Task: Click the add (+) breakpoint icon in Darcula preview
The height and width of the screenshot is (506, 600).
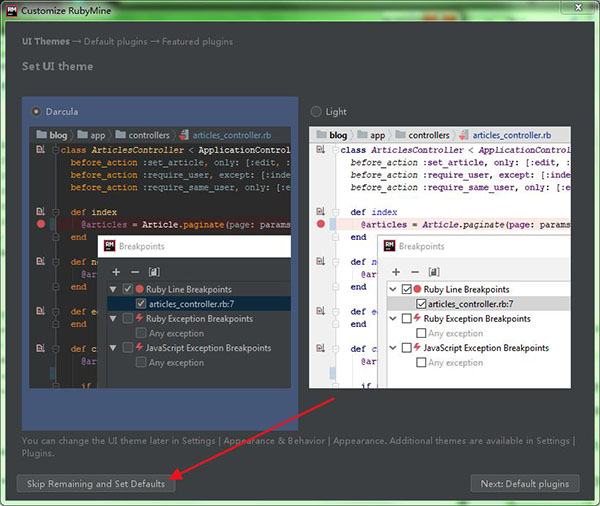Action: pyautogui.click(x=116, y=272)
